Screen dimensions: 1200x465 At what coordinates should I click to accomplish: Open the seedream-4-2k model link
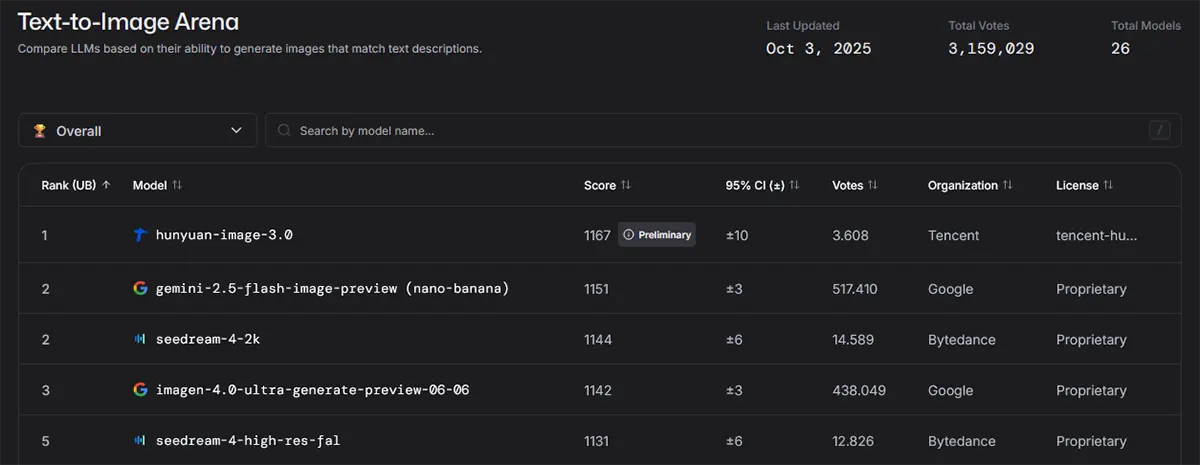click(208, 340)
